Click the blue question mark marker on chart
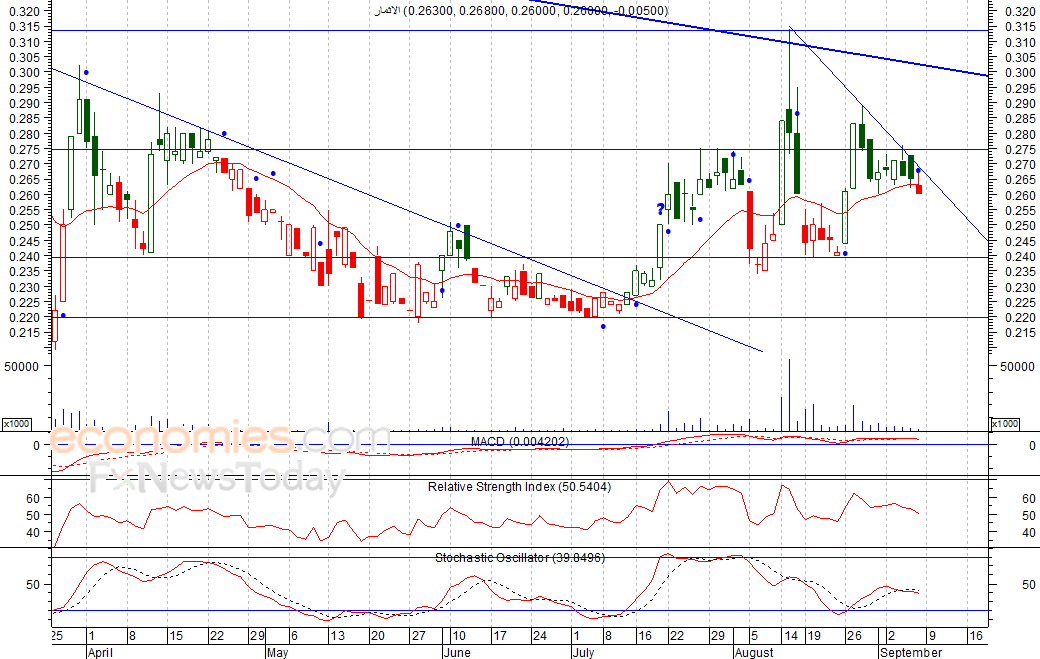The width and height of the screenshot is (1040, 659). coord(661,210)
